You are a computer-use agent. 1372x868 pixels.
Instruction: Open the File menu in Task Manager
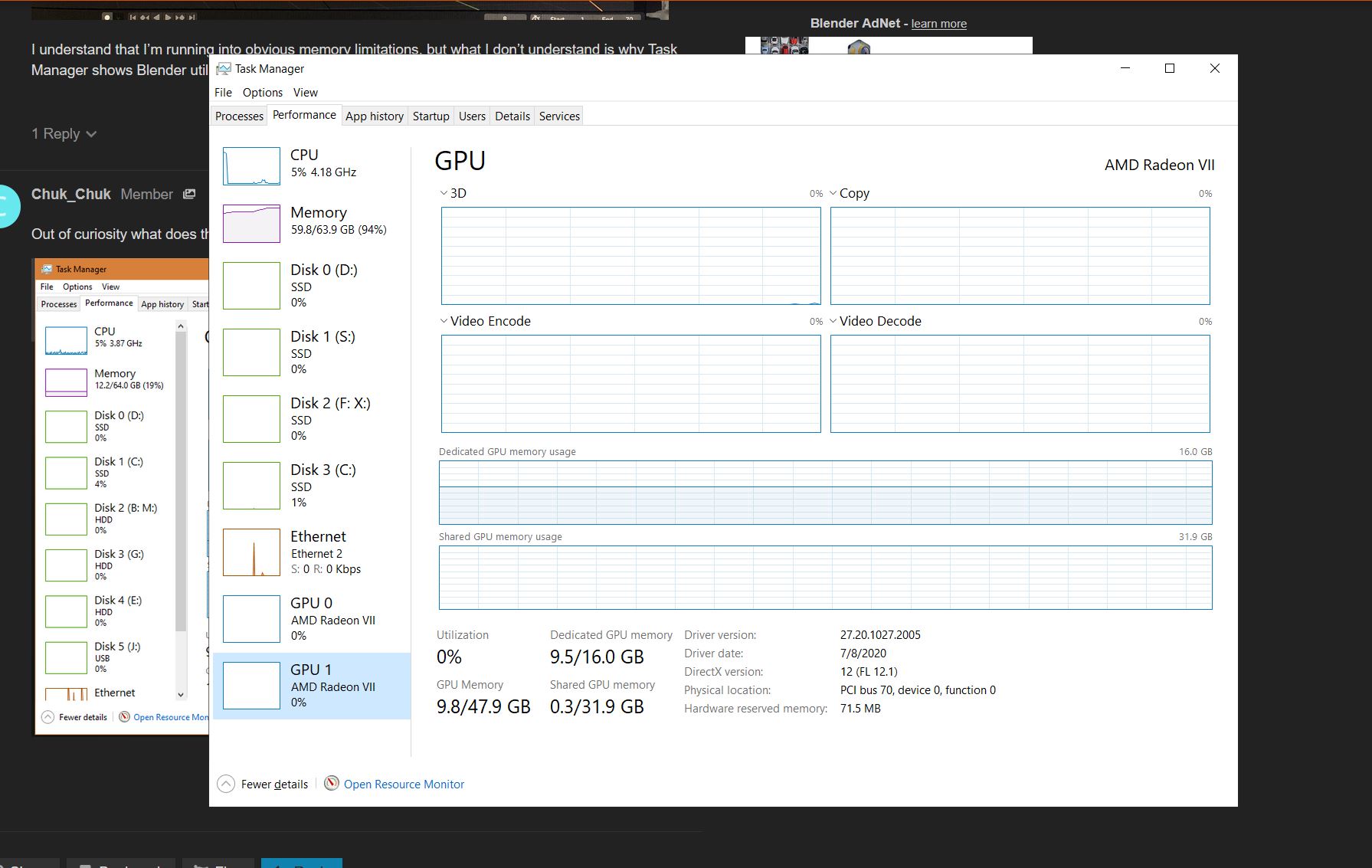223,93
